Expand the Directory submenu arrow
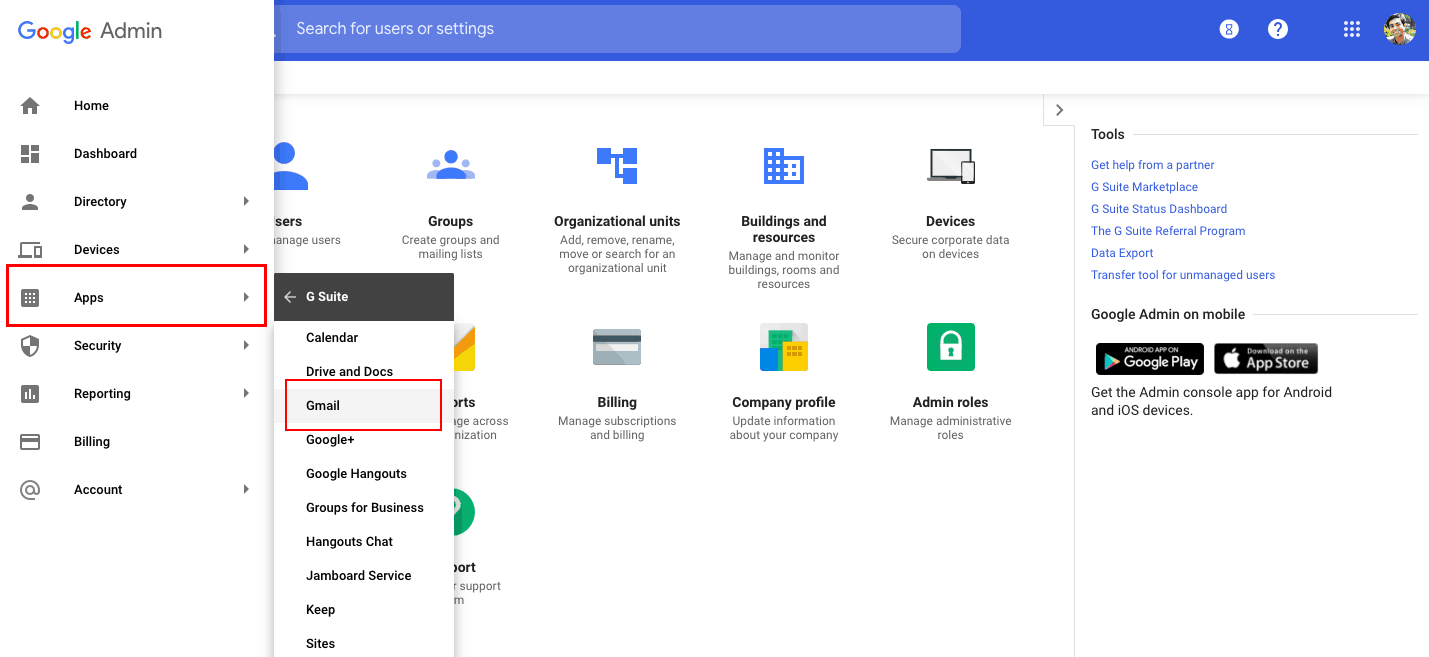 (246, 201)
